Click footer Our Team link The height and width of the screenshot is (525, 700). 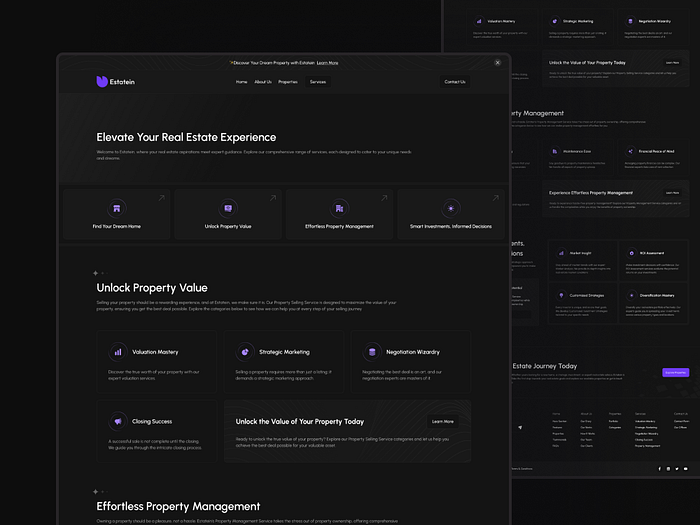pyautogui.click(x=586, y=440)
